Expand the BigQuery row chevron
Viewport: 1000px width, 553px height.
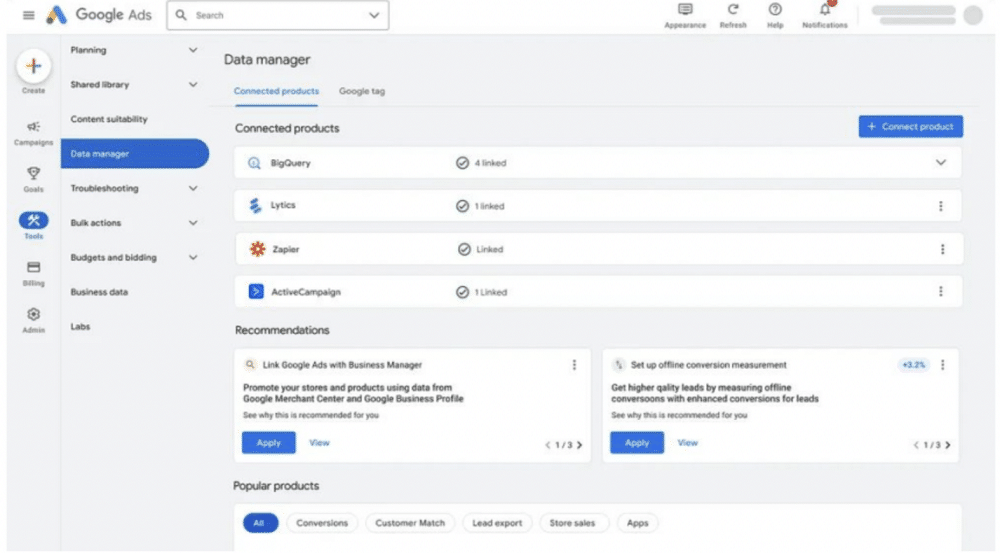940,163
